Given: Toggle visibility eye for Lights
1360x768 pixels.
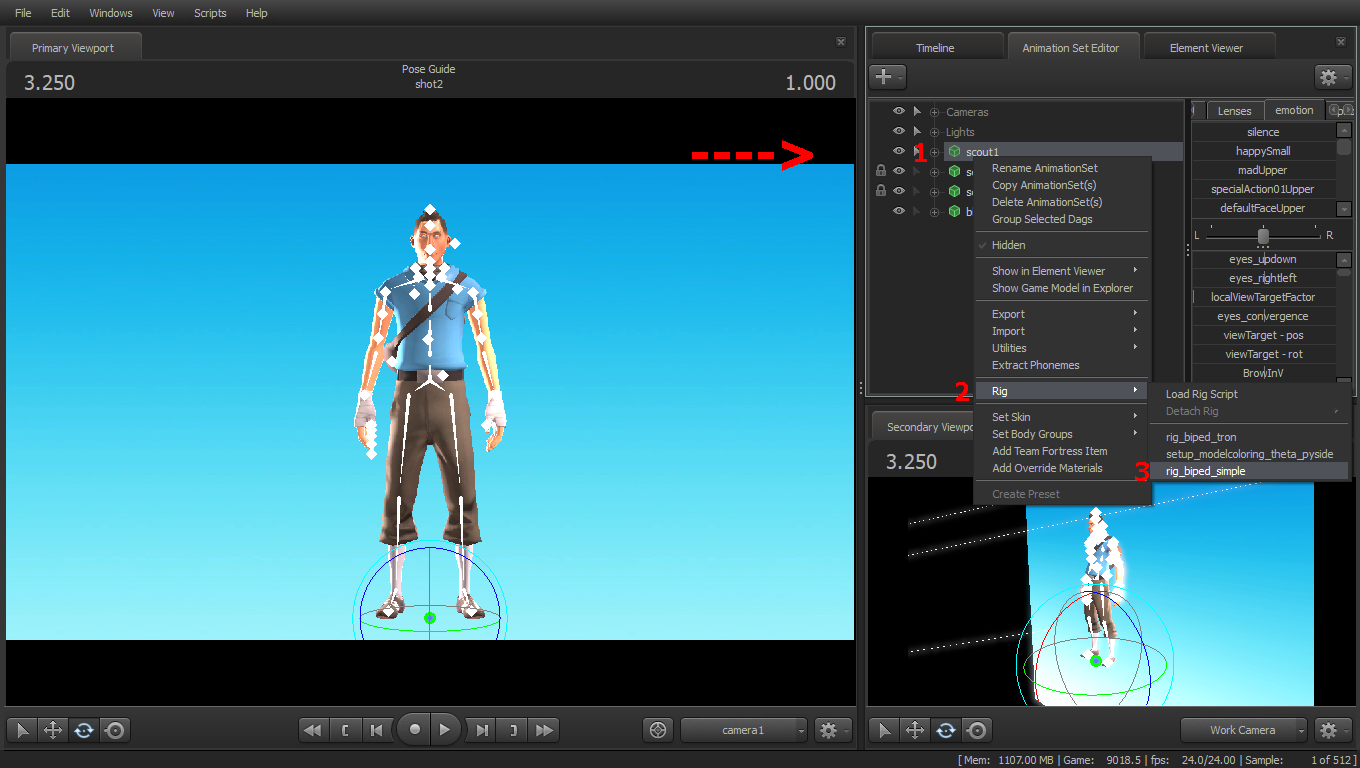Looking at the screenshot, I should click(x=898, y=131).
